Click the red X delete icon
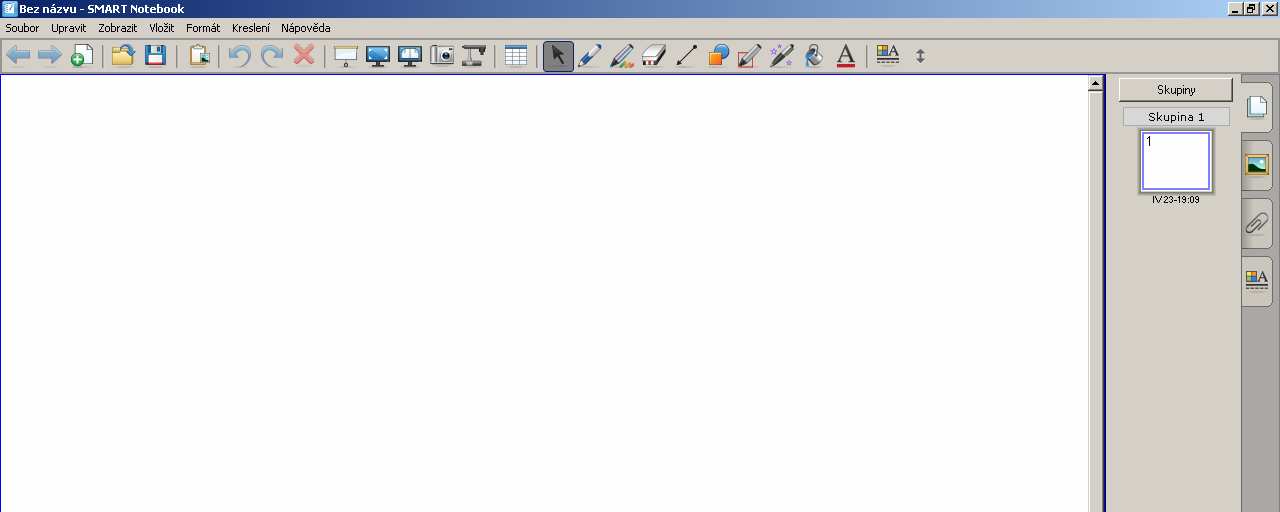 [304, 56]
